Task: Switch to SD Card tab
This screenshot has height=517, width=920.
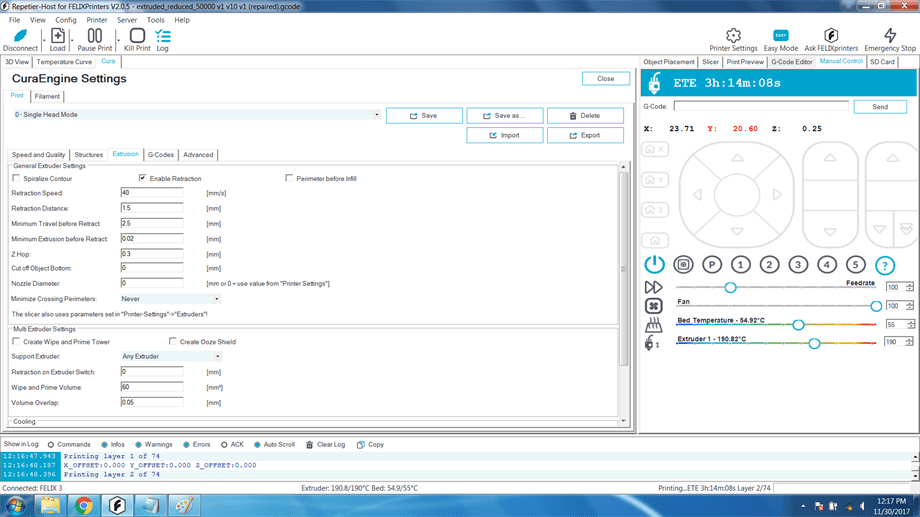Action: [882, 62]
